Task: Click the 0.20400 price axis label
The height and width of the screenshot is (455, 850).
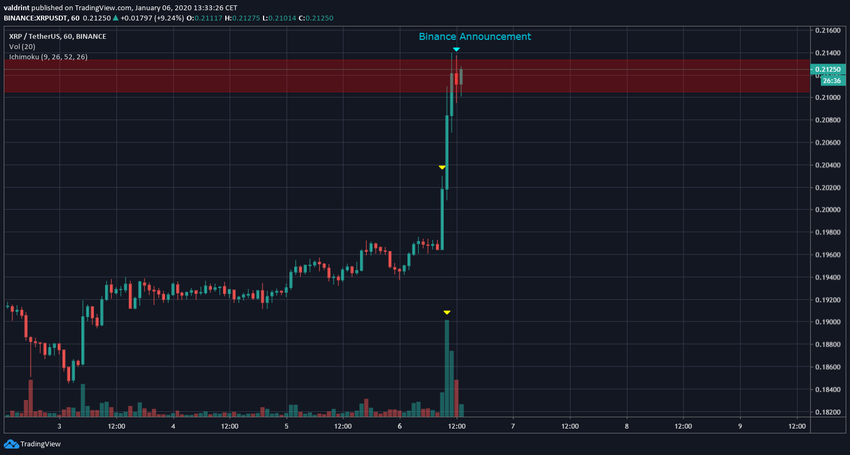Action: click(x=828, y=165)
